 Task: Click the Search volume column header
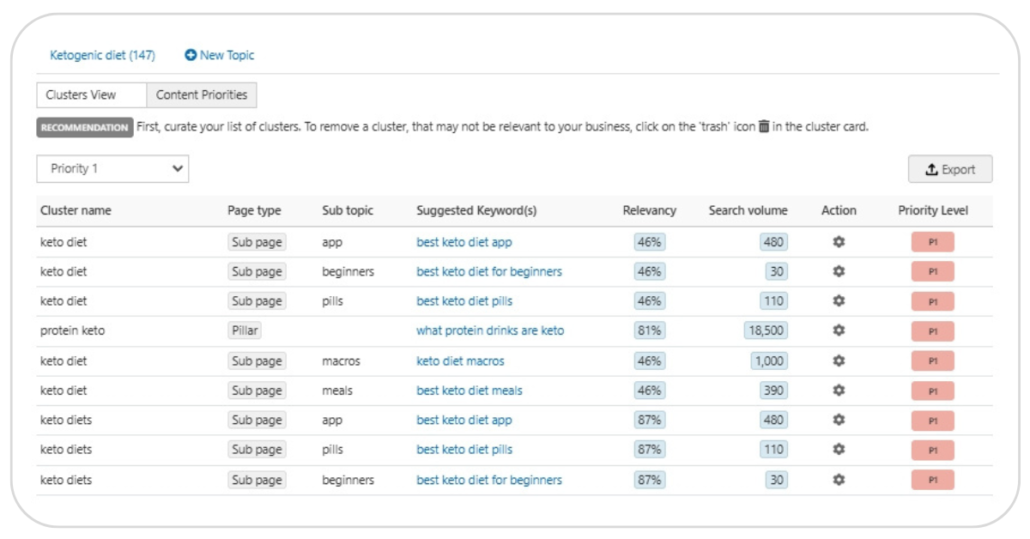748,211
